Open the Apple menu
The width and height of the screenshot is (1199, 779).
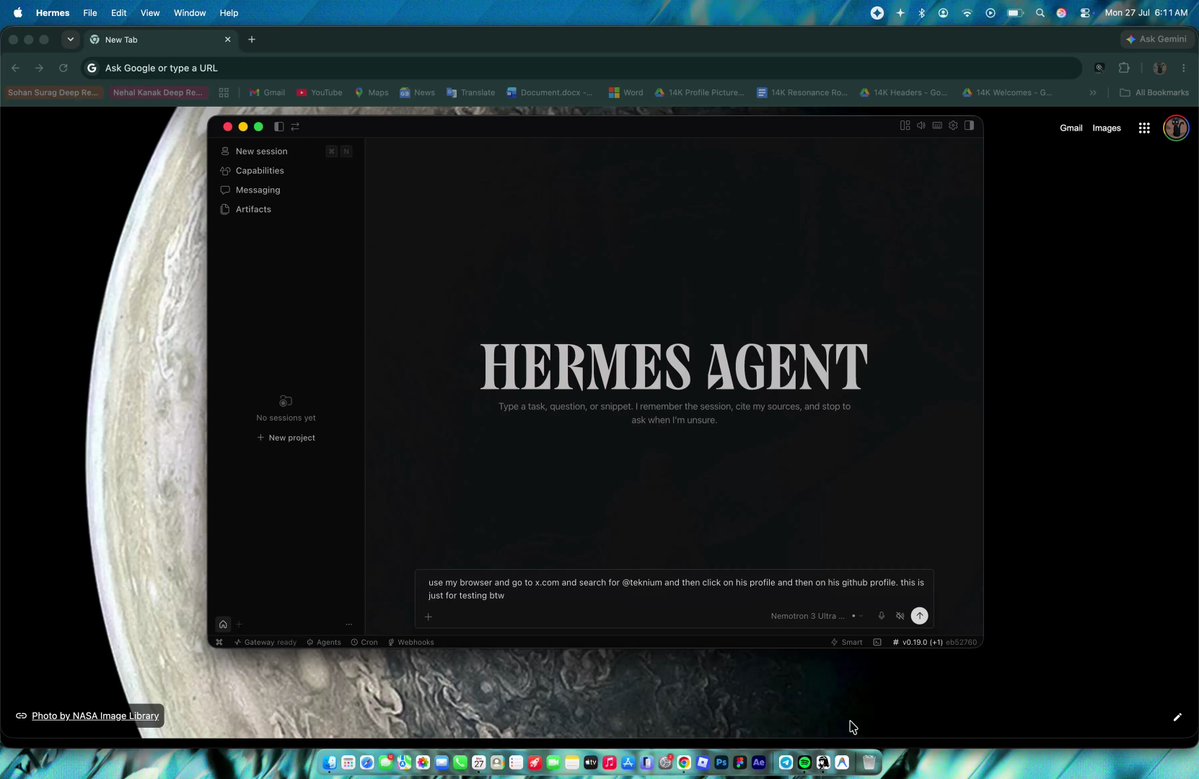[x=18, y=13]
